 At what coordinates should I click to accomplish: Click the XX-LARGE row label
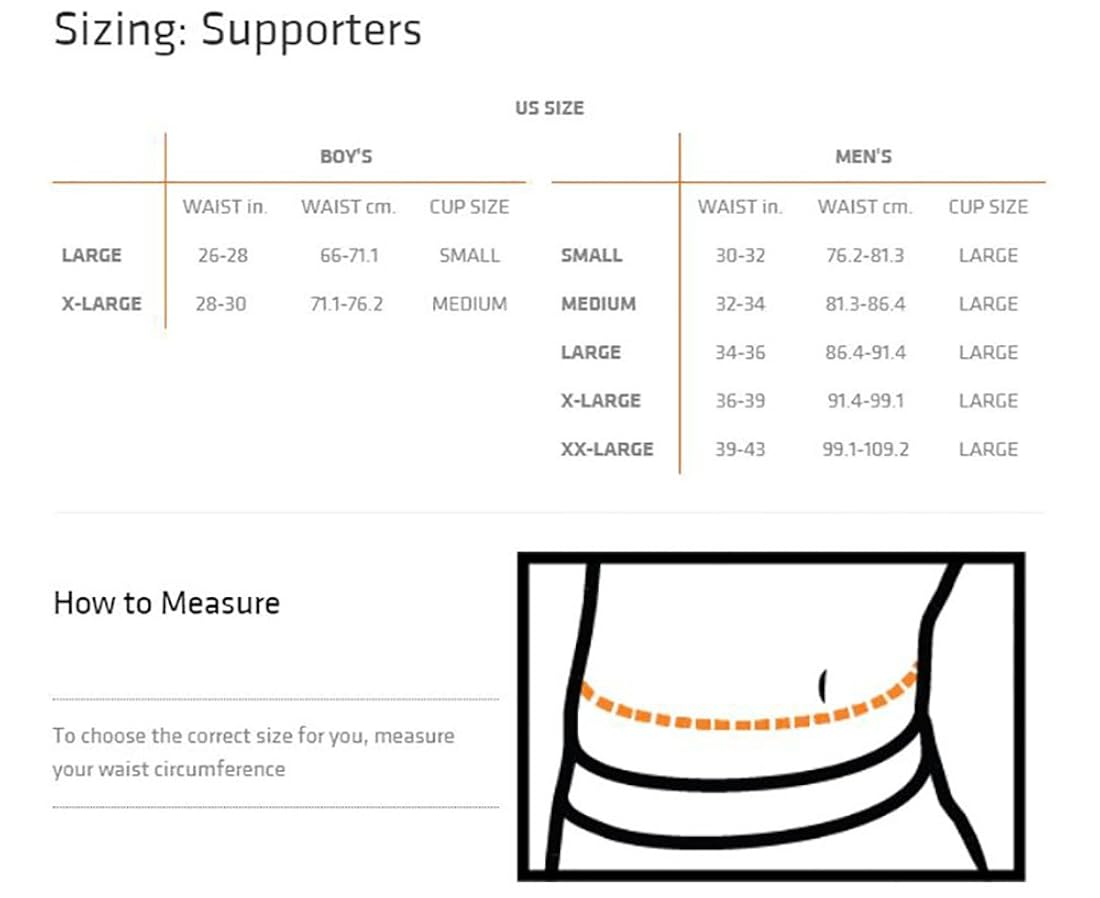pos(606,449)
